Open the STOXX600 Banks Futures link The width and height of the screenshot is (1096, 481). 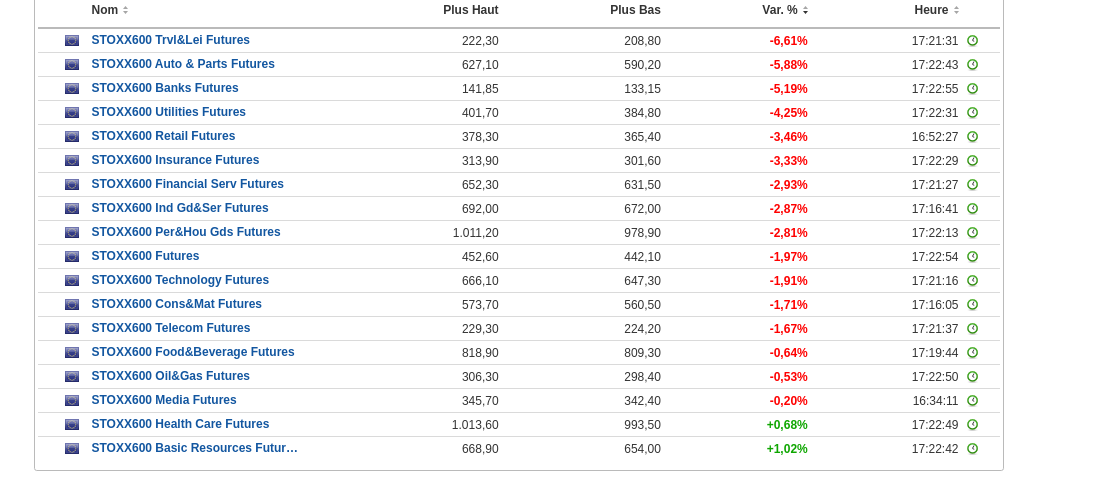coord(165,88)
